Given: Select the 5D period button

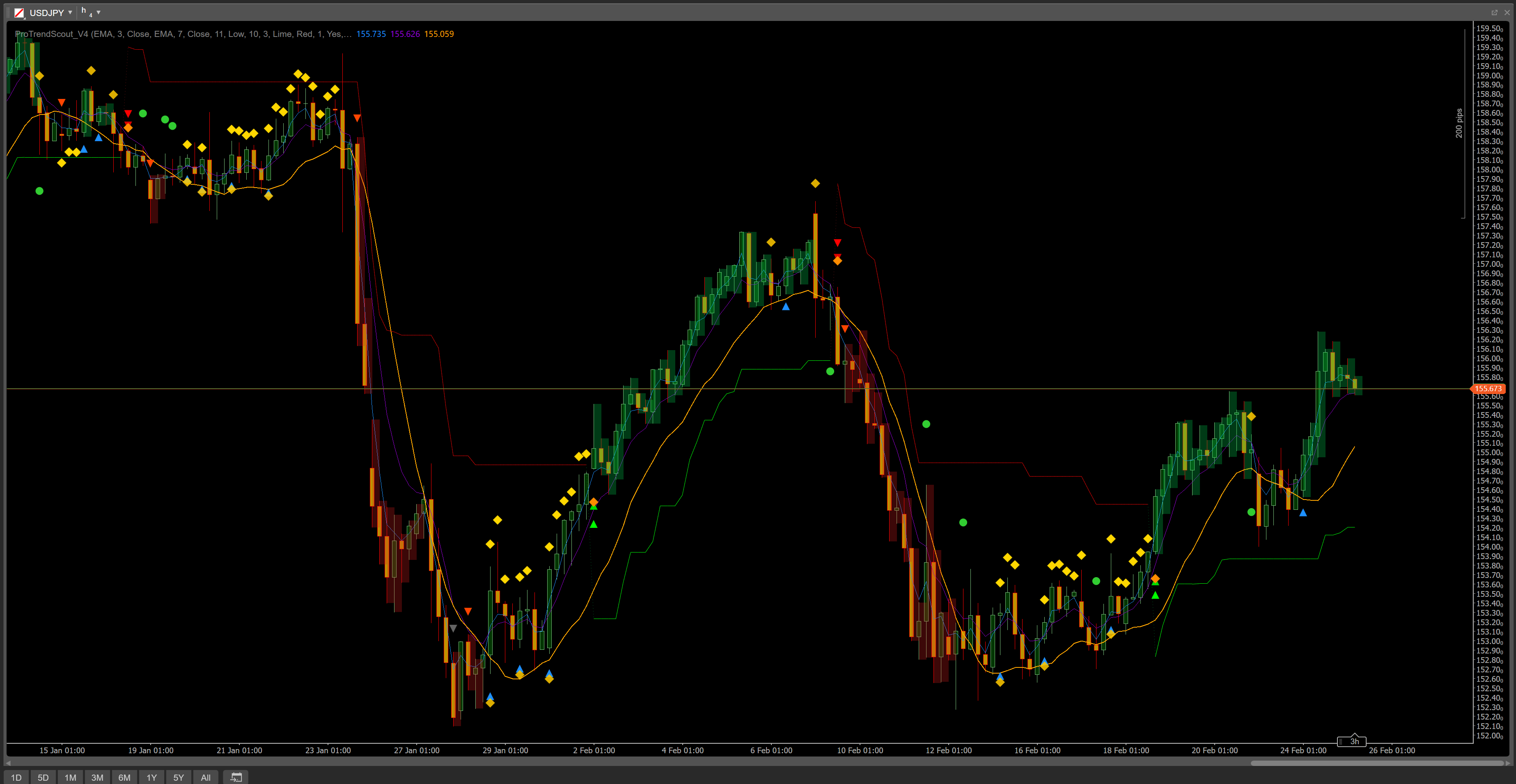Looking at the screenshot, I should (x=43, y=777).
